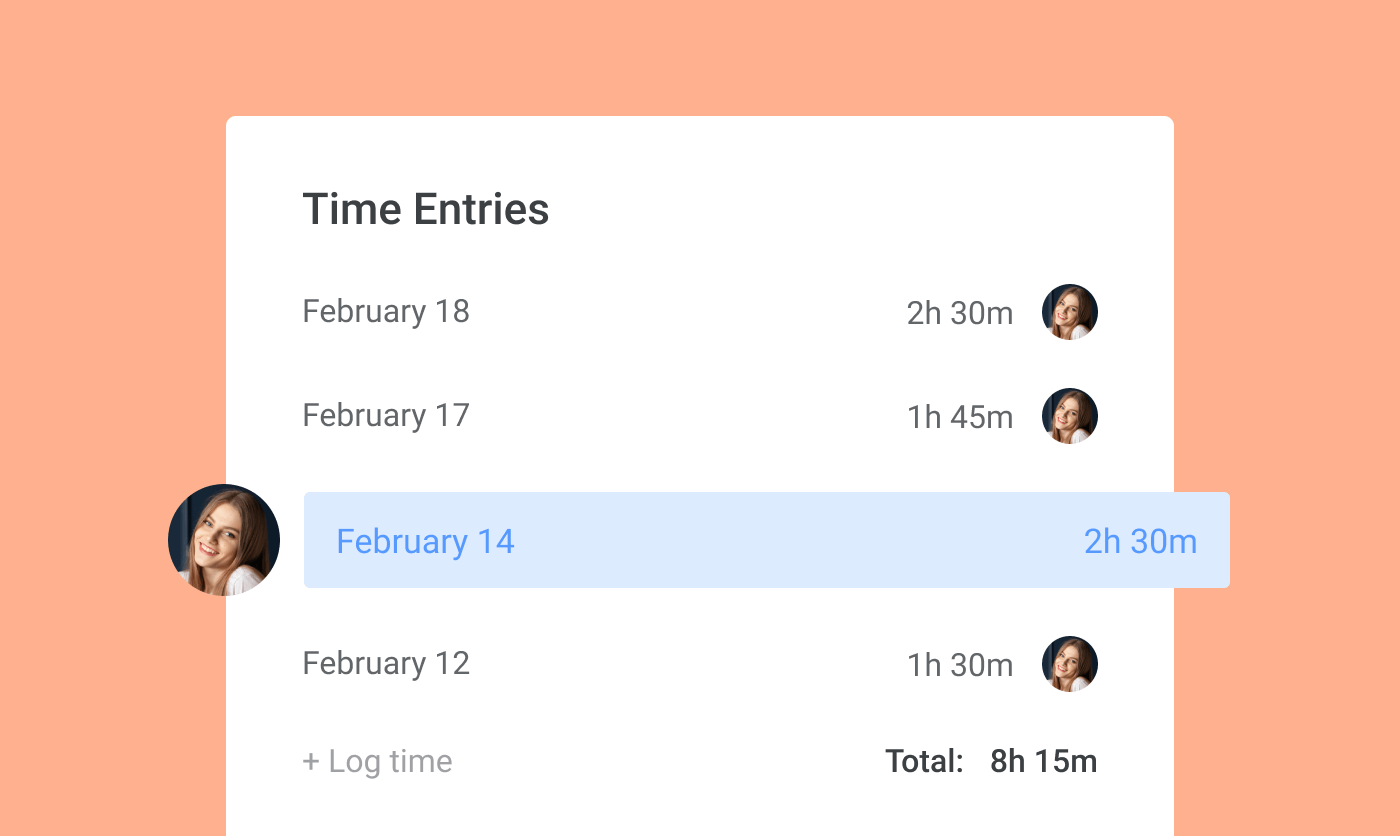Click the 8h 15m total value
Image resolution: width=1400 pixels, height=836 pixels.
1043,761
